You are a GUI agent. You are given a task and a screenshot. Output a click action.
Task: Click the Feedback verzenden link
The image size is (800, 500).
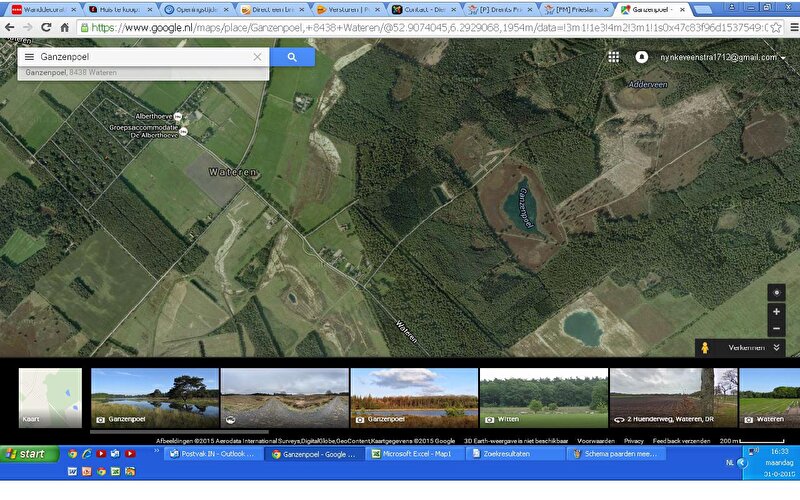click(681, 441)
